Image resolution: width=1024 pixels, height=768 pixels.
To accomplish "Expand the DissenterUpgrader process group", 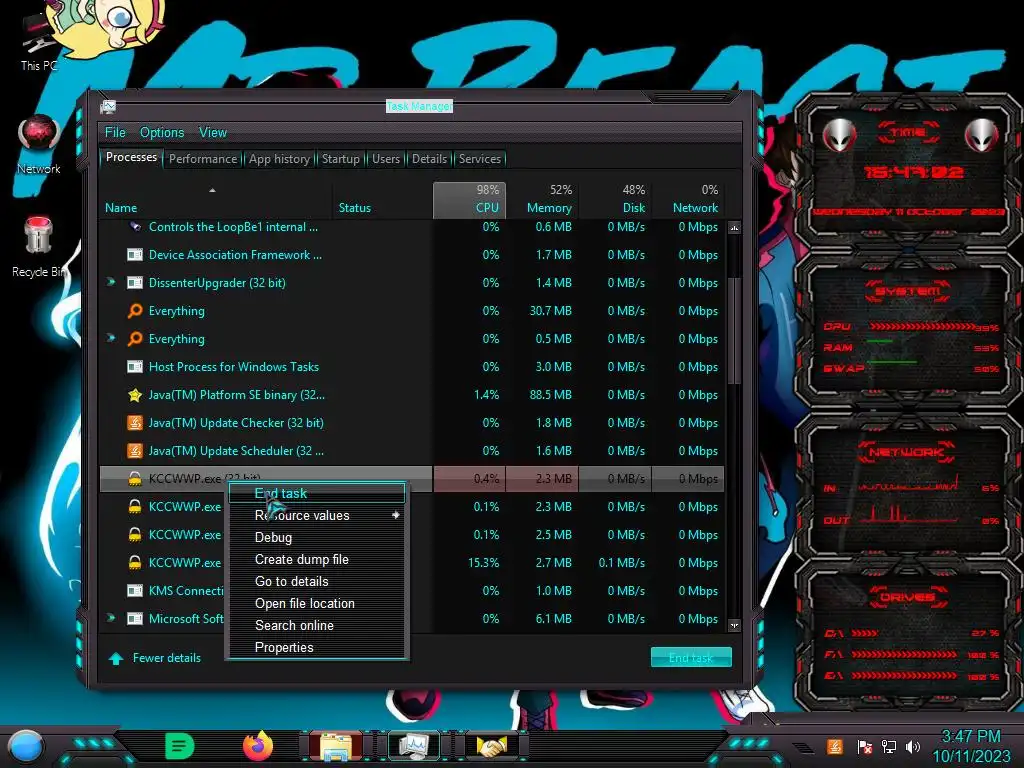I will pyautogui.click(x=111, y=282).
